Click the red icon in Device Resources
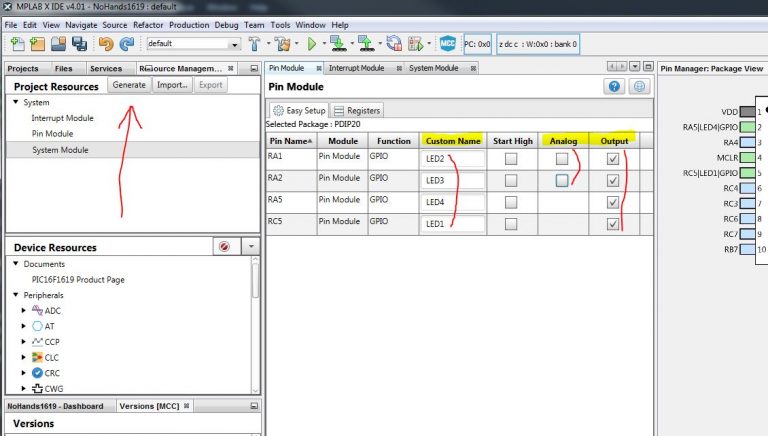The image size is (768, 436). coord(225,247)
